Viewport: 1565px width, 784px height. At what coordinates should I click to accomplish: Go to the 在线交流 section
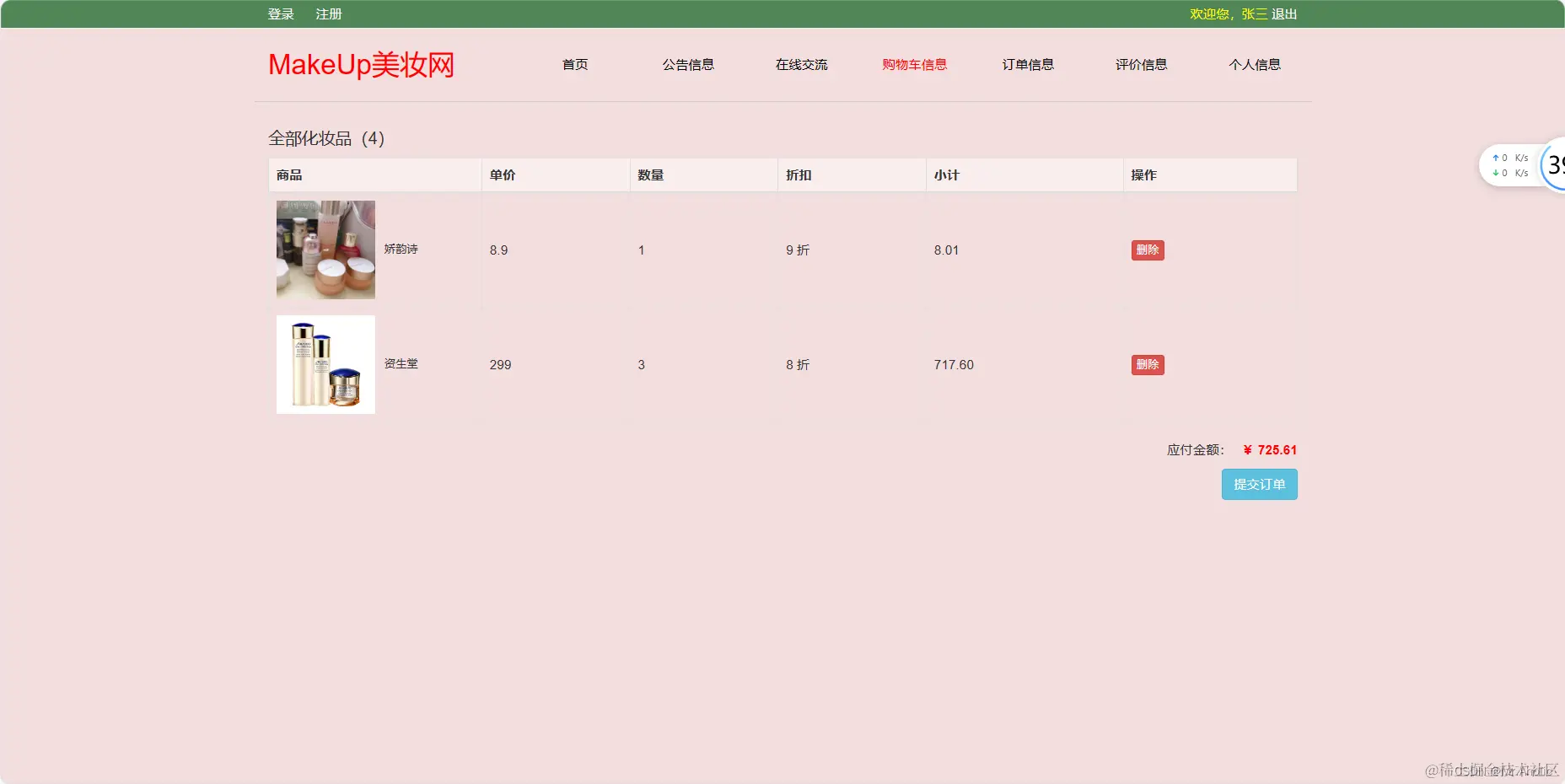click(802, 64)
